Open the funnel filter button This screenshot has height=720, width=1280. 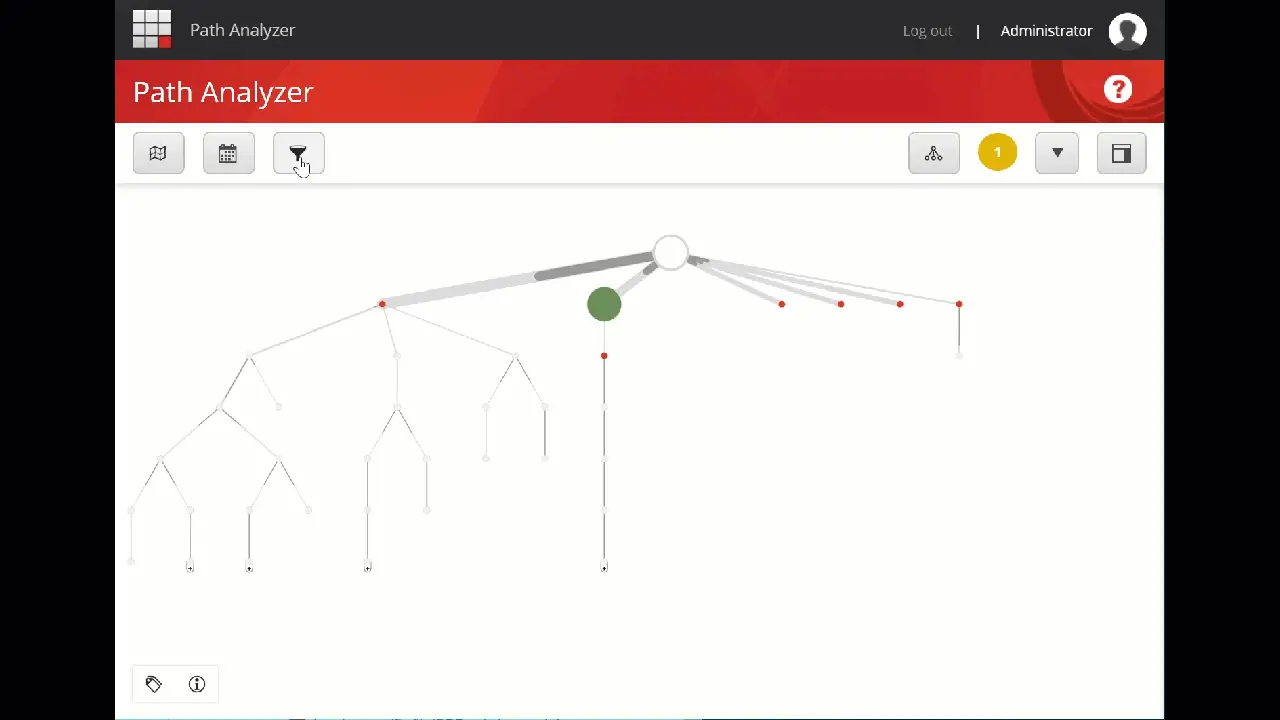point(299,153)
